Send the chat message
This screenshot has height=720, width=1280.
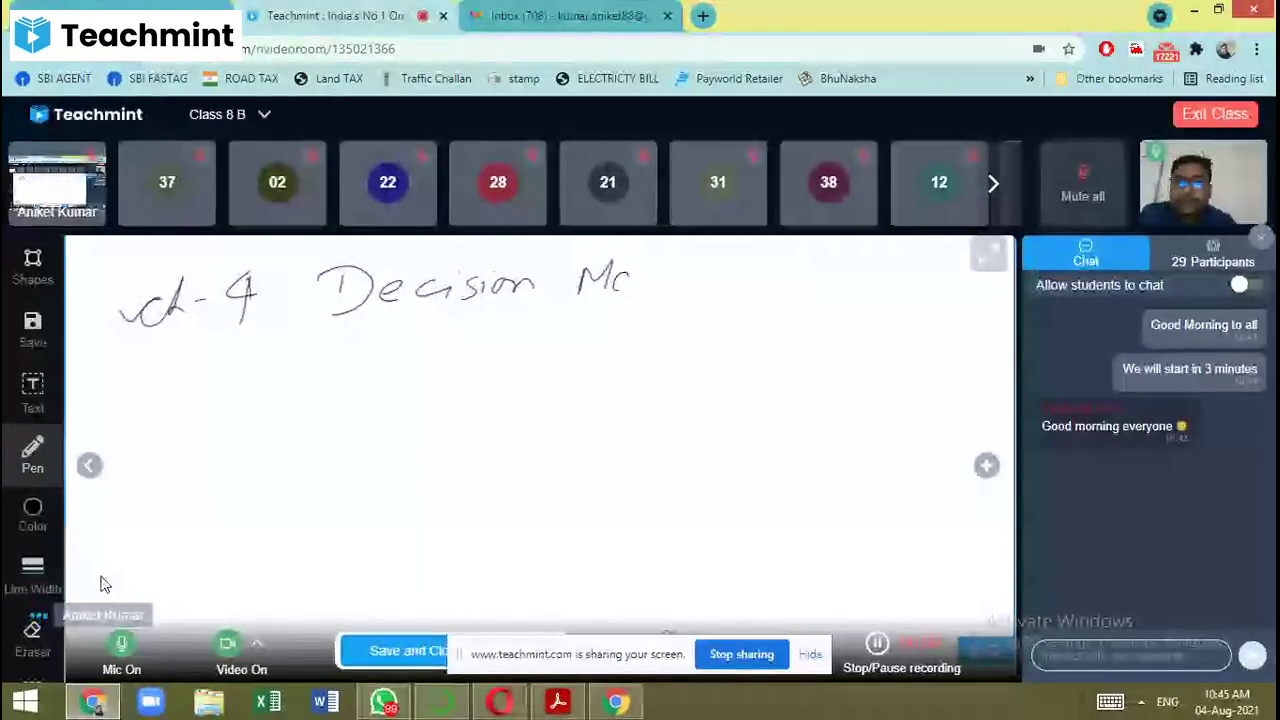1252,655
